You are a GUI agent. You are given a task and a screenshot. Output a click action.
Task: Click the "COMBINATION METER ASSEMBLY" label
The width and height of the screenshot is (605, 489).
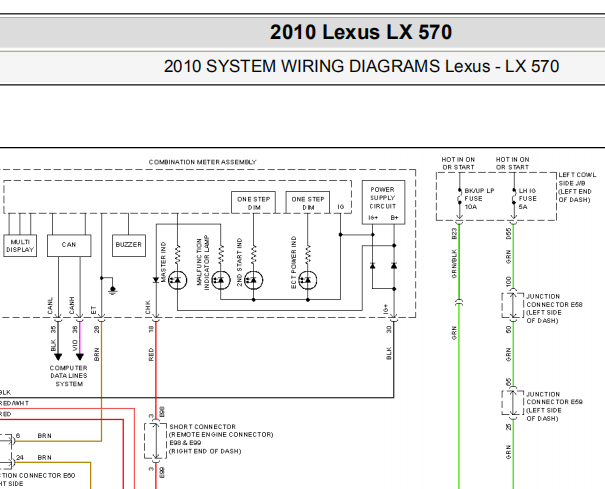(x=203, y=162)
